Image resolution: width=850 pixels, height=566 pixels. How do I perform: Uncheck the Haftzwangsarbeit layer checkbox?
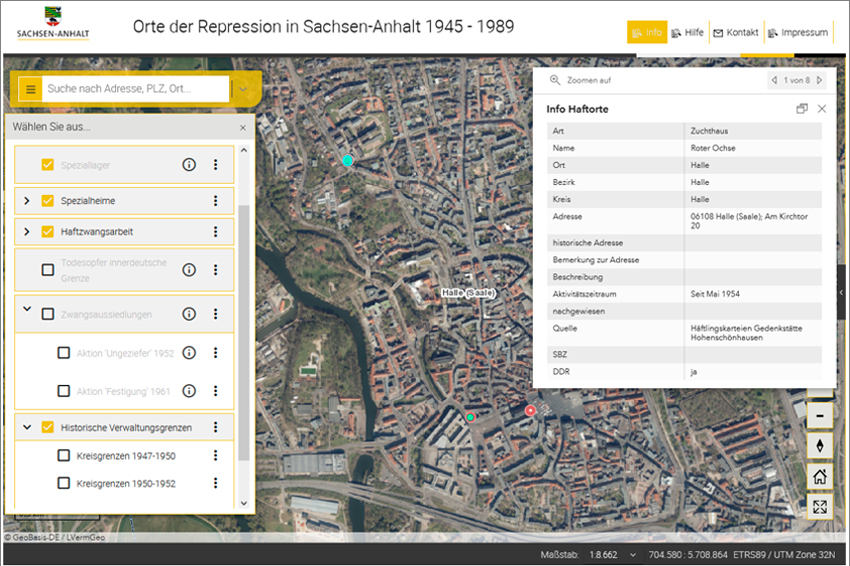point(48,232)
